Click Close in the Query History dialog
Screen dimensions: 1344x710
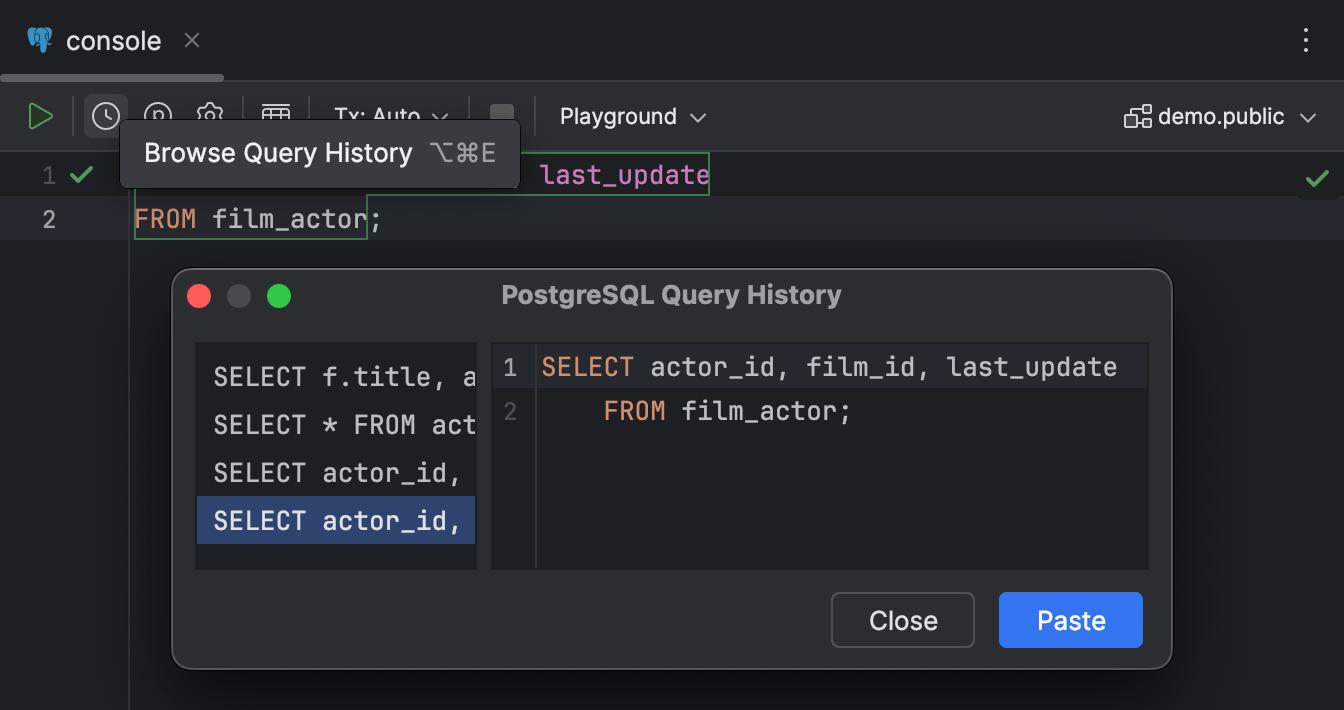pyautogui.click(x=902, y=620)
